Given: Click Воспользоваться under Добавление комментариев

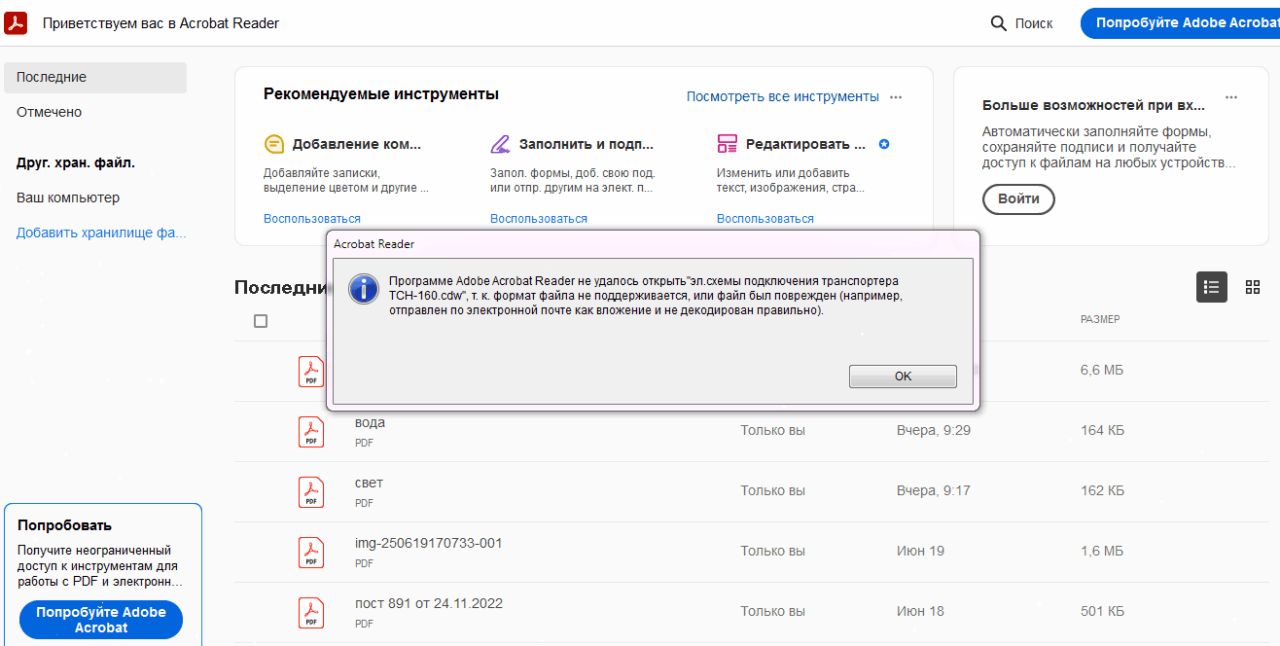Looking at the screenshot, I should click(x=312, y=218).
